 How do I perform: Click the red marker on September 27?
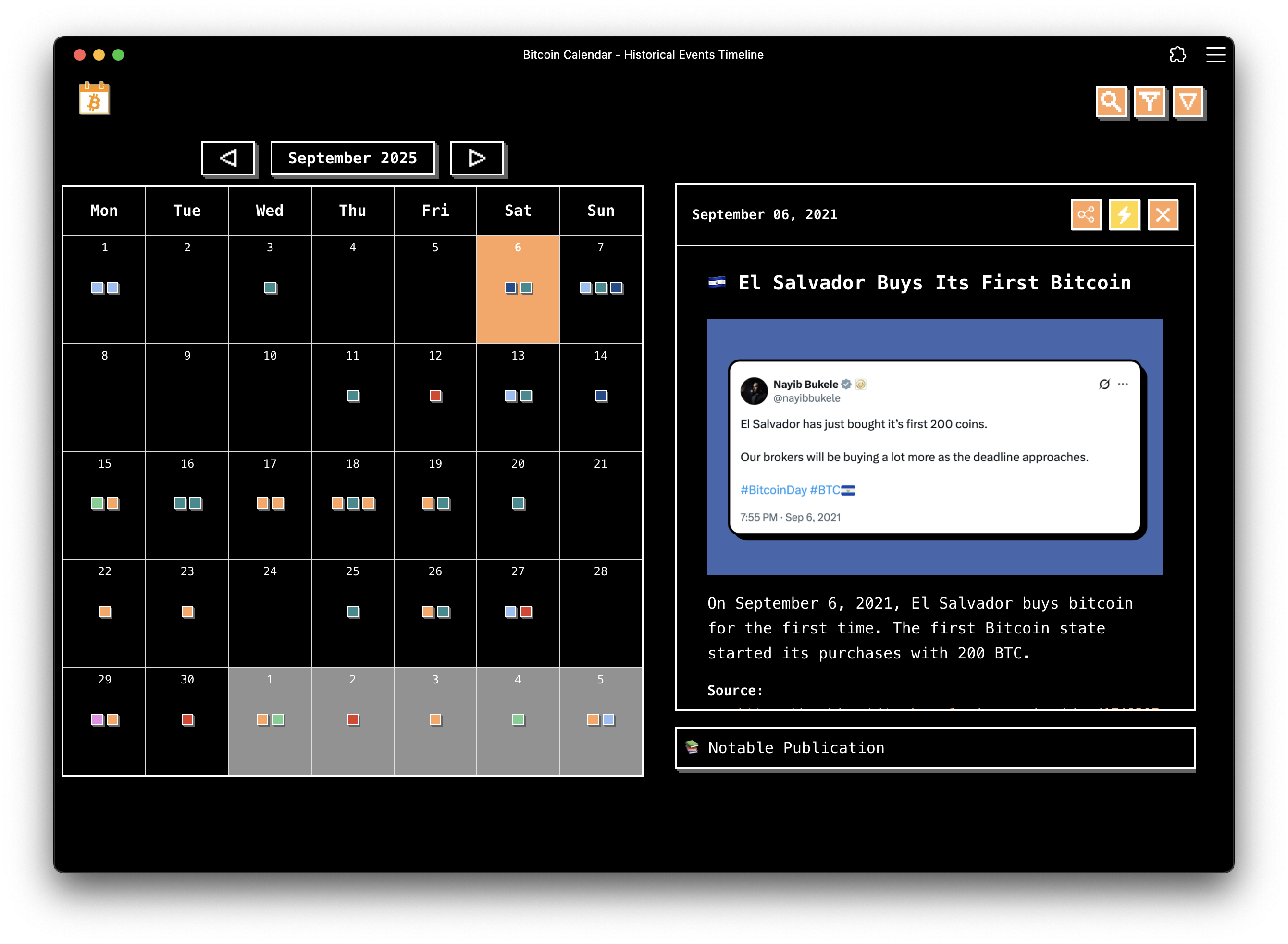[x=526, y=611]
